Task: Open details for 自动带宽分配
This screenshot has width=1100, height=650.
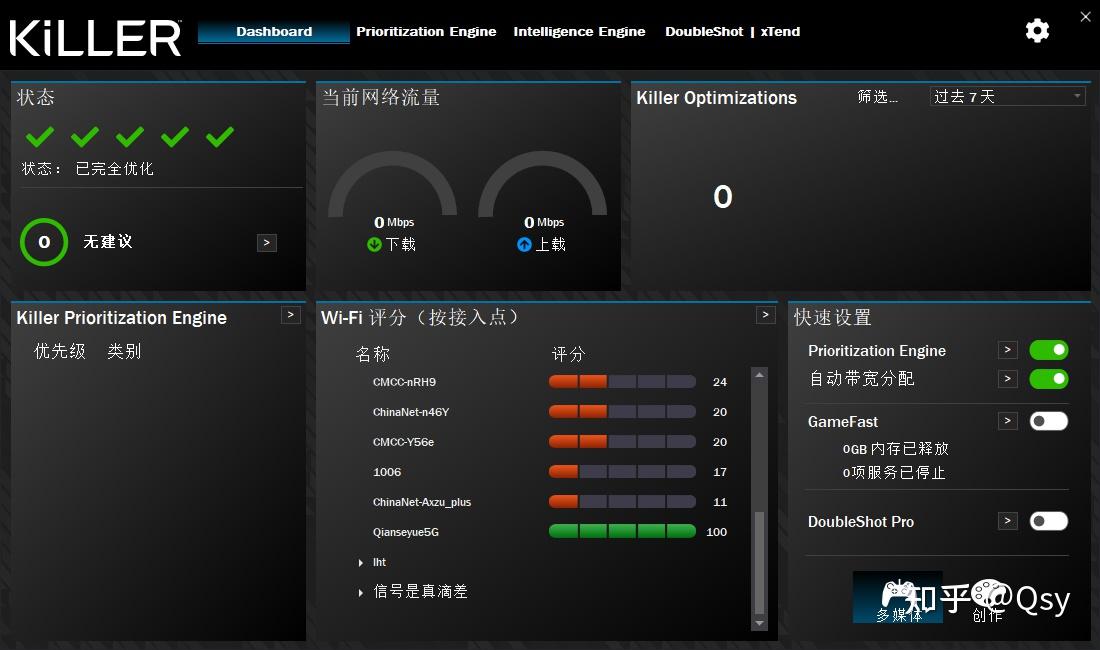Action: click(x=1007, y=379)
